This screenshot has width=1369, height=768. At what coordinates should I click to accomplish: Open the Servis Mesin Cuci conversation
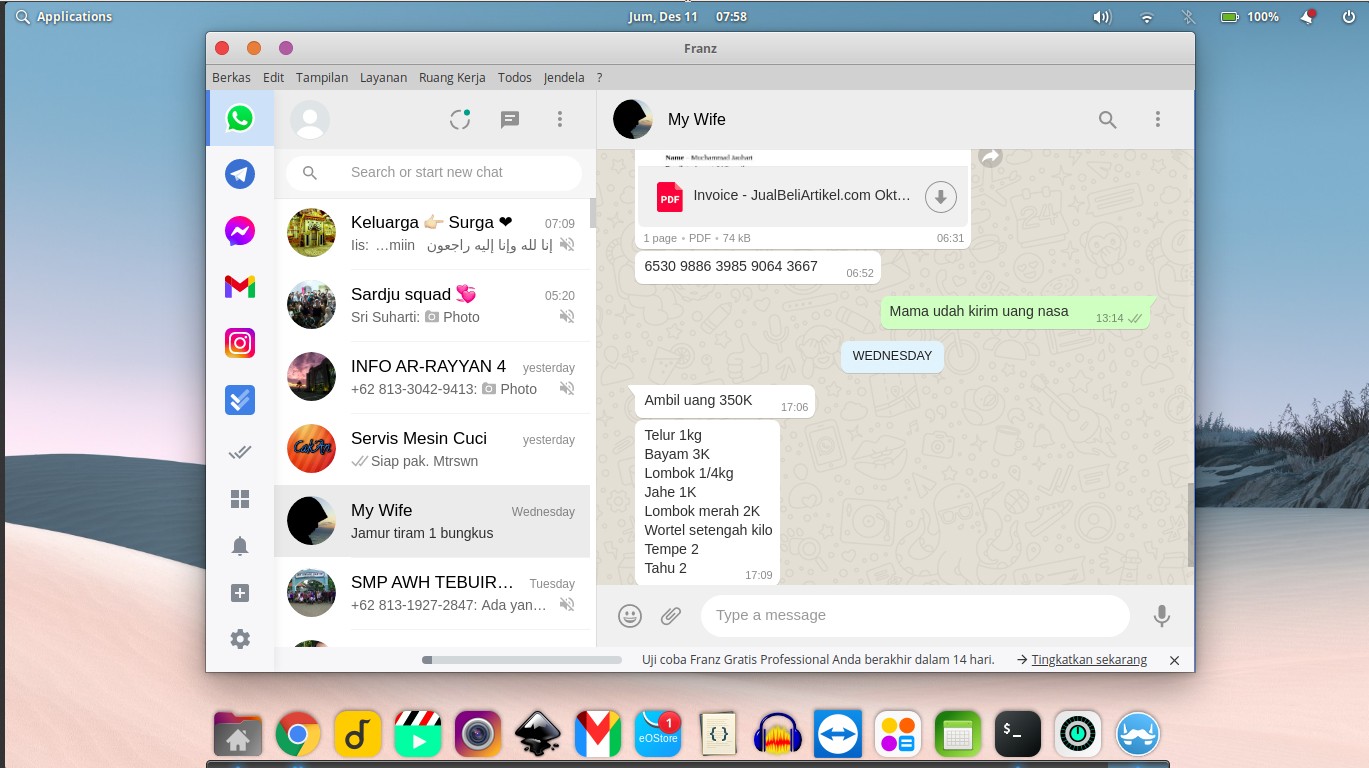click(432, 450)
